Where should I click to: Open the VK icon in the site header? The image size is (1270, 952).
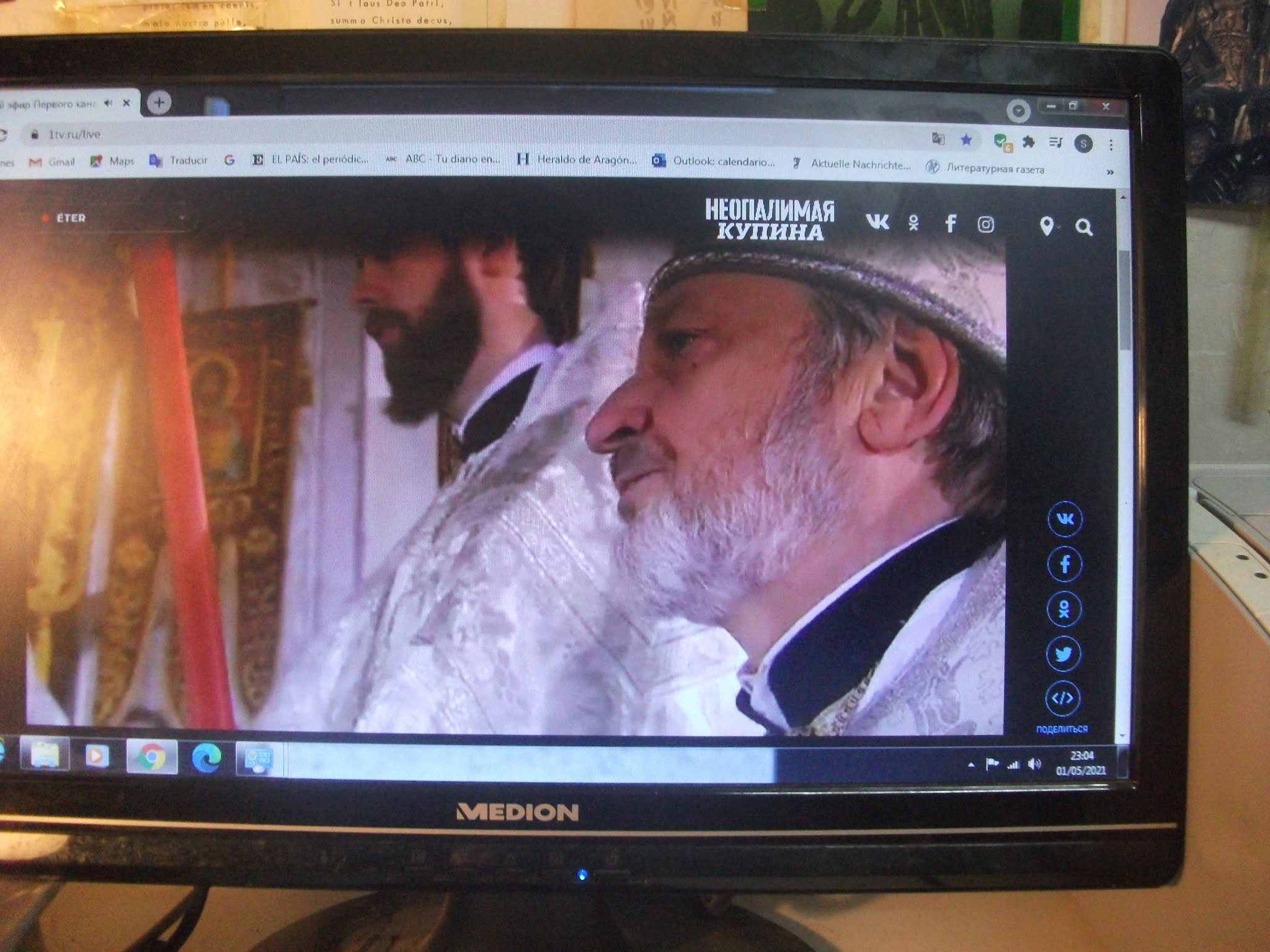tap(877, 222)
